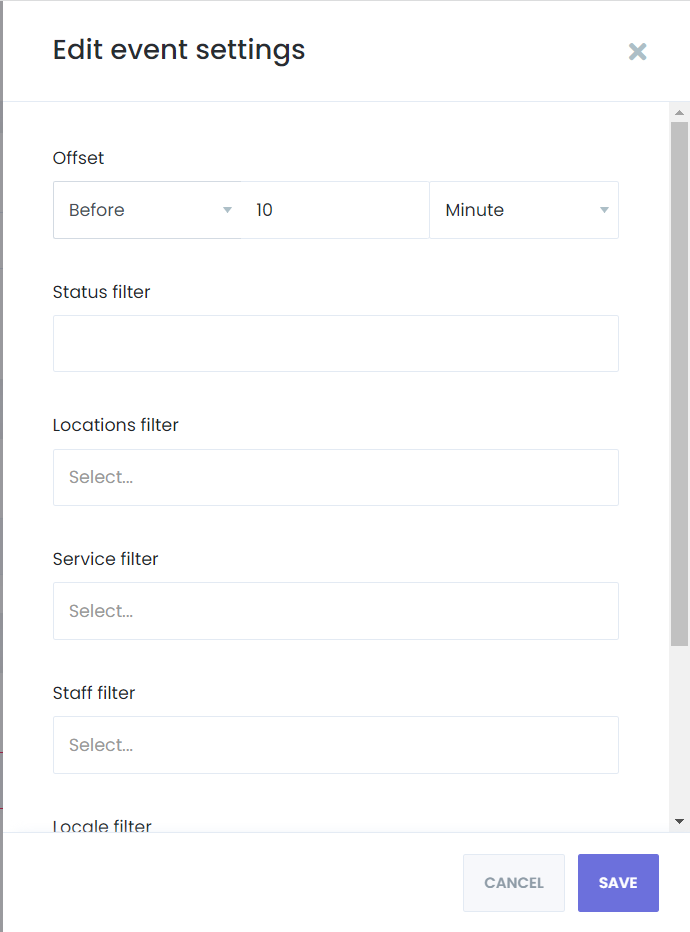Open the Before/After offset dropdown
The image size is (690, 932).
140,210
